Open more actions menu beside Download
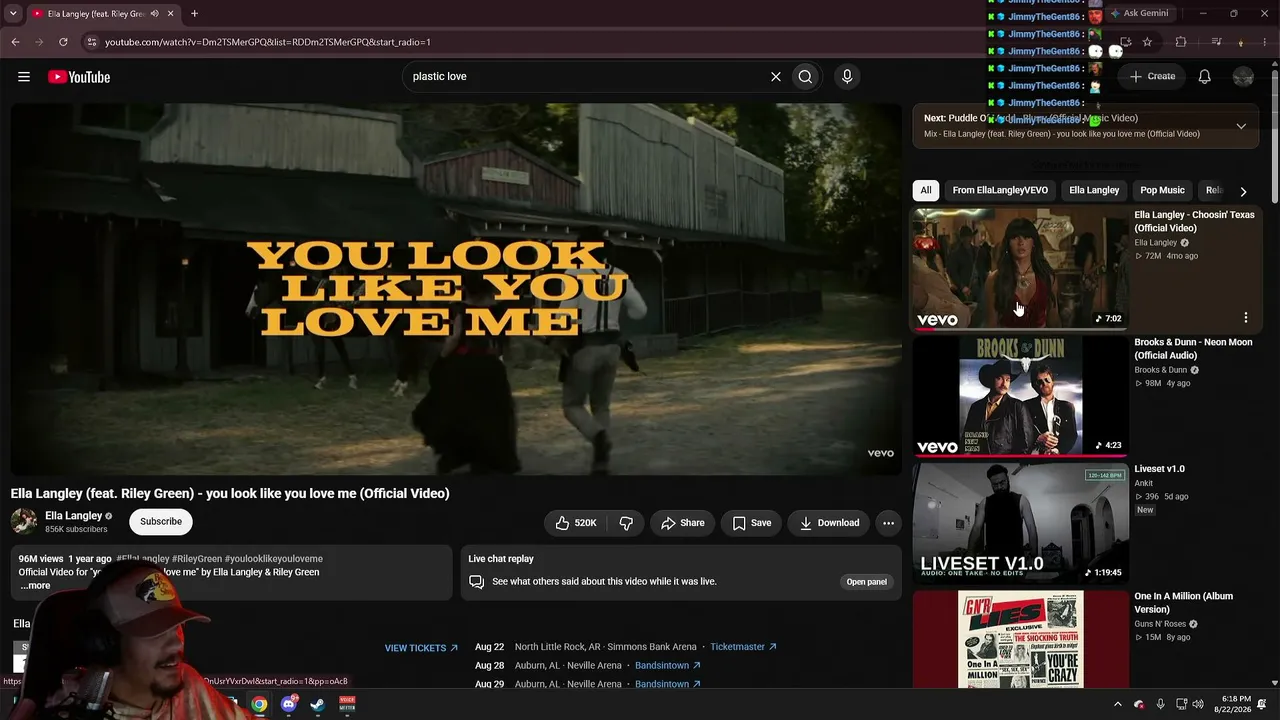Screen dimensions: 1280x720 (x=888, y=523)
